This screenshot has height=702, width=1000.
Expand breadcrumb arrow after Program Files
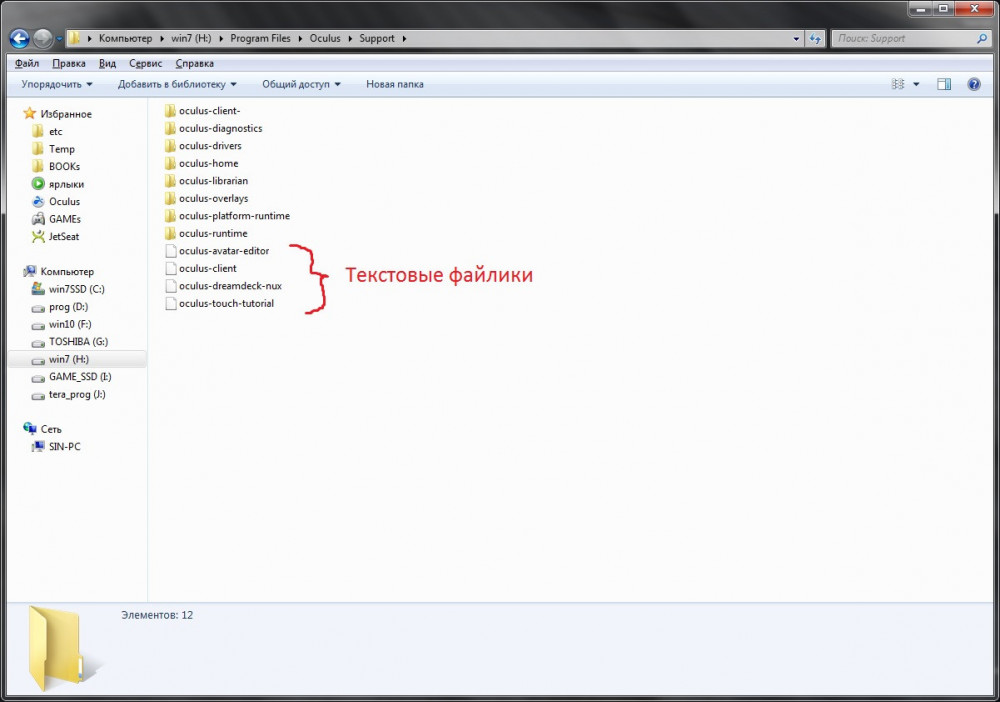[300, 38]
